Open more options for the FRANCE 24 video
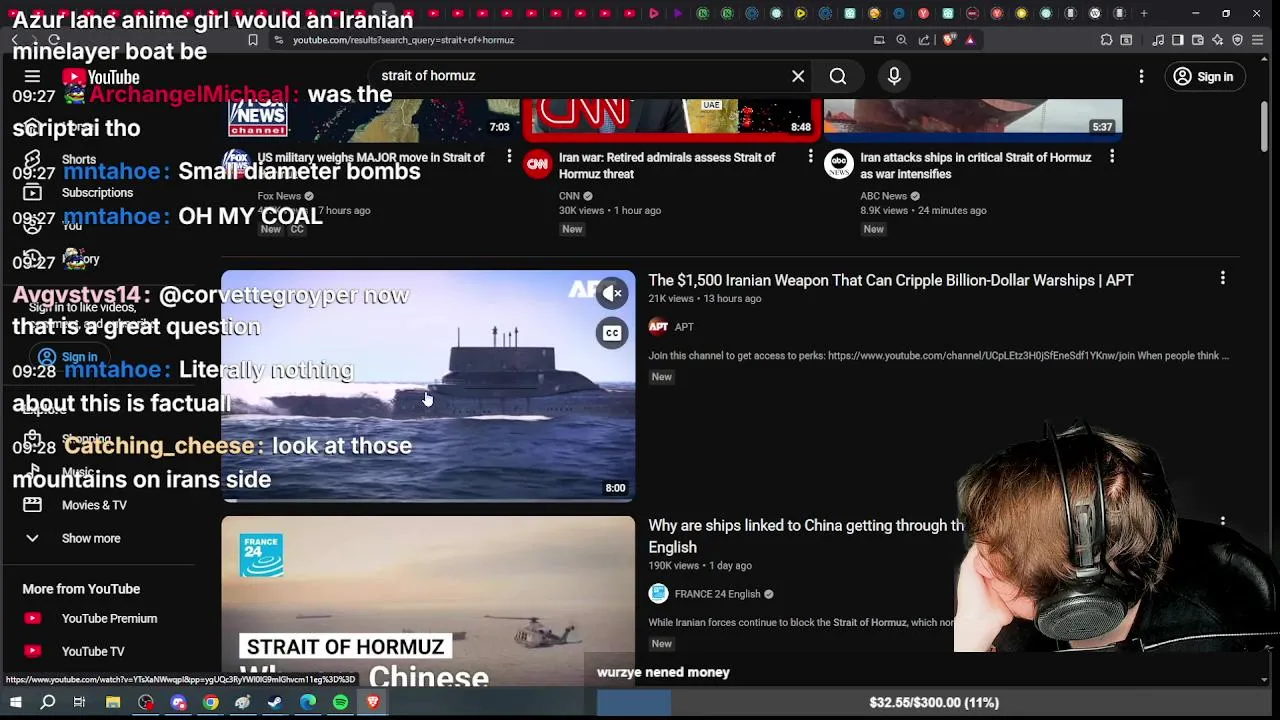 coord(1222,522)
